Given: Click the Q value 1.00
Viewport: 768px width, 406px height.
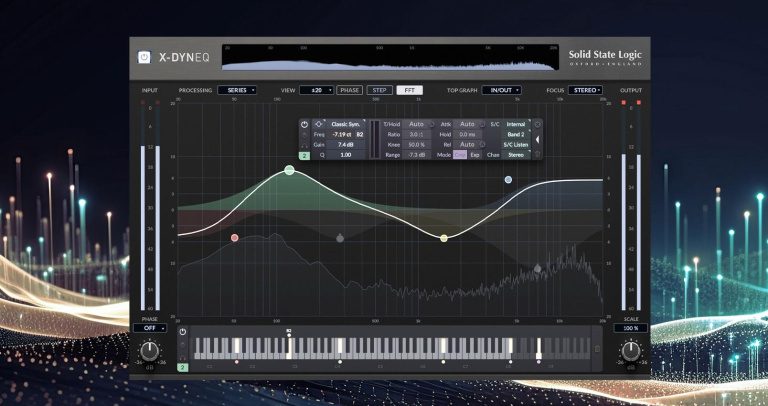Looking at the screenshot, I should pos(346,155).
